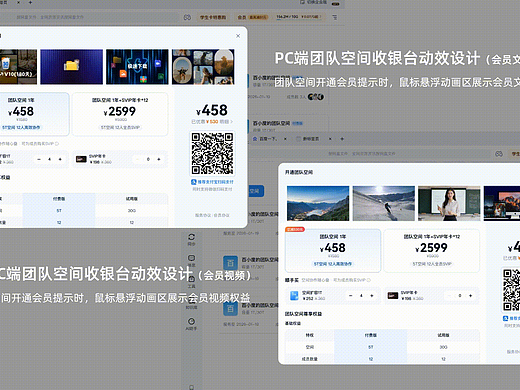This screenshot has width=520, height=390.
Task: Click the Alipay scan-to-pay link under the QR code
Action: point(212,182)
